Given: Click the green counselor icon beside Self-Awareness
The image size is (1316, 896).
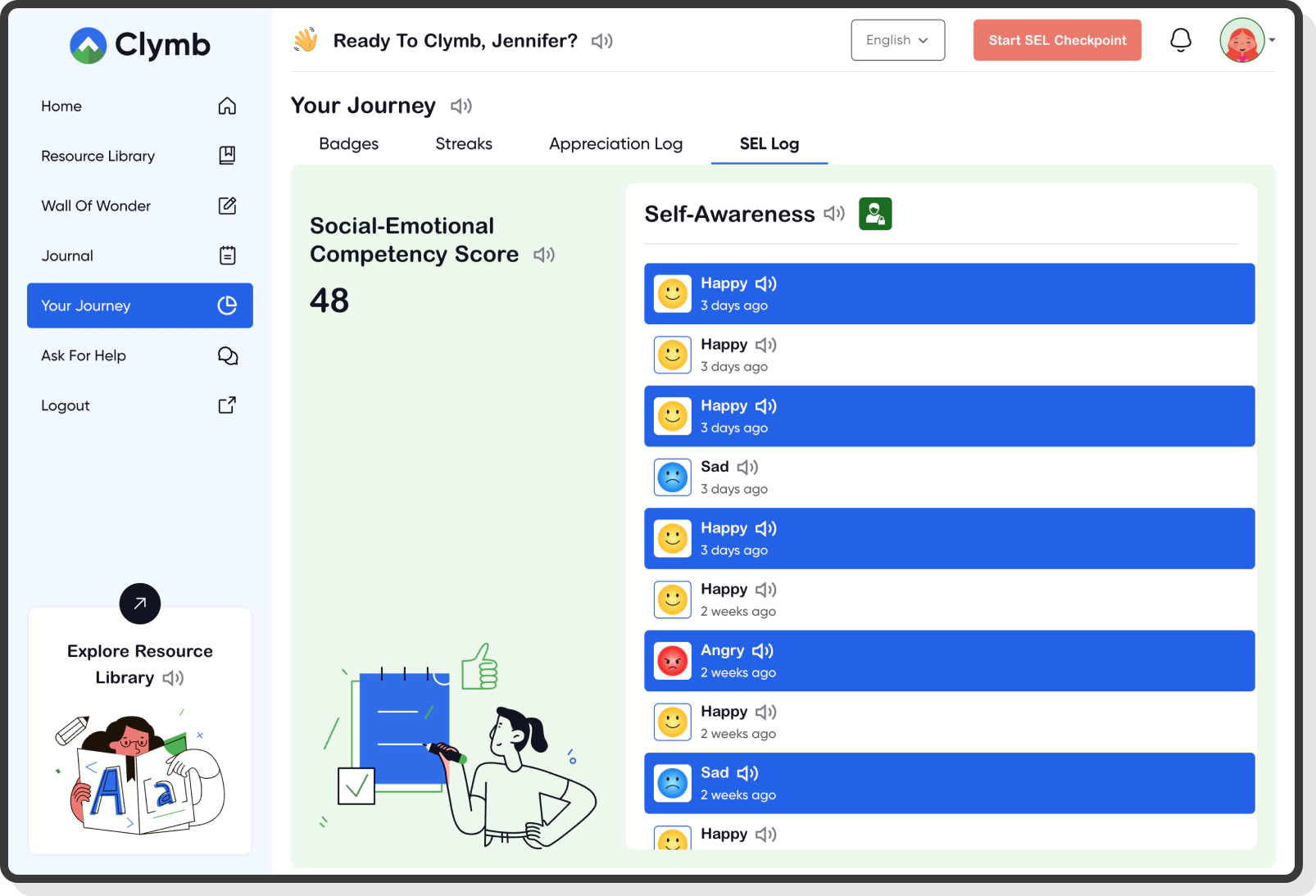Looking at the screenshot, I should (875, 214).
